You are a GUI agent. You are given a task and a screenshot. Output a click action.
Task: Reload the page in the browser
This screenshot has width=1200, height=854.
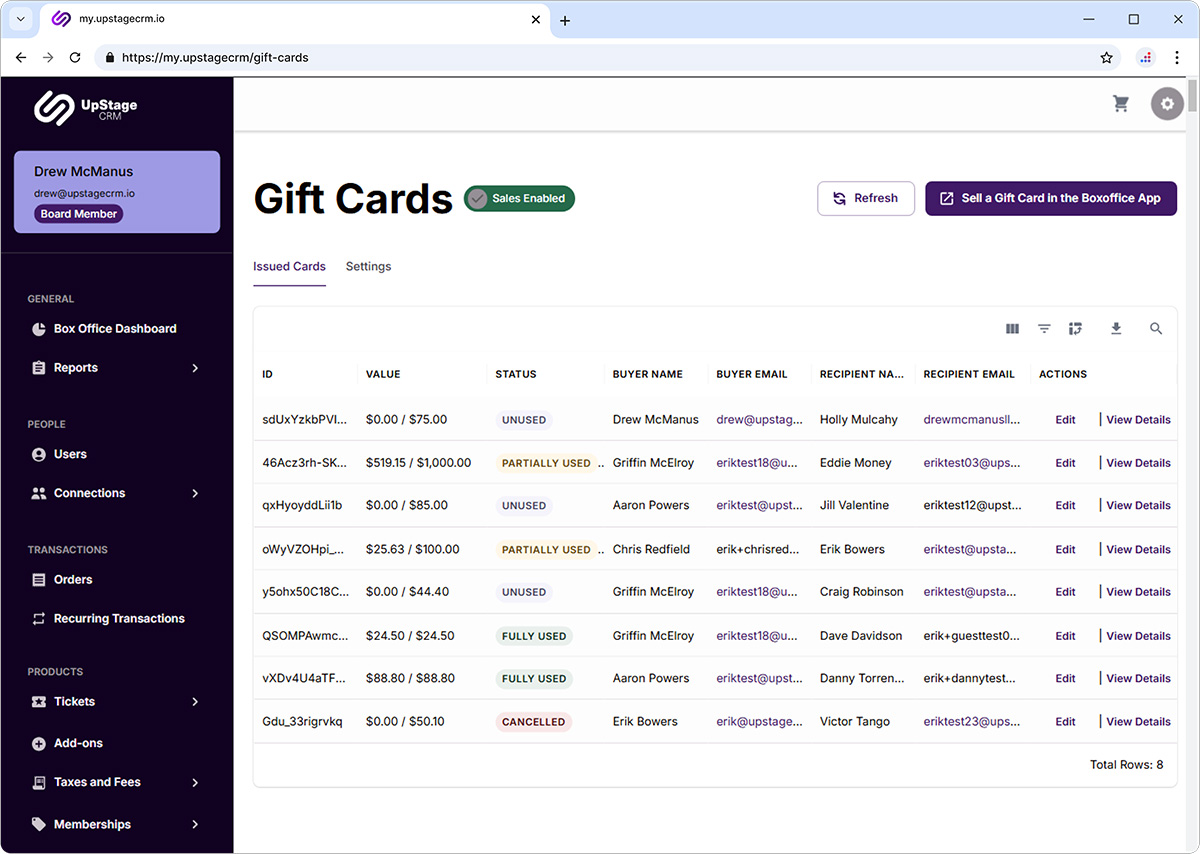(75, 58)
